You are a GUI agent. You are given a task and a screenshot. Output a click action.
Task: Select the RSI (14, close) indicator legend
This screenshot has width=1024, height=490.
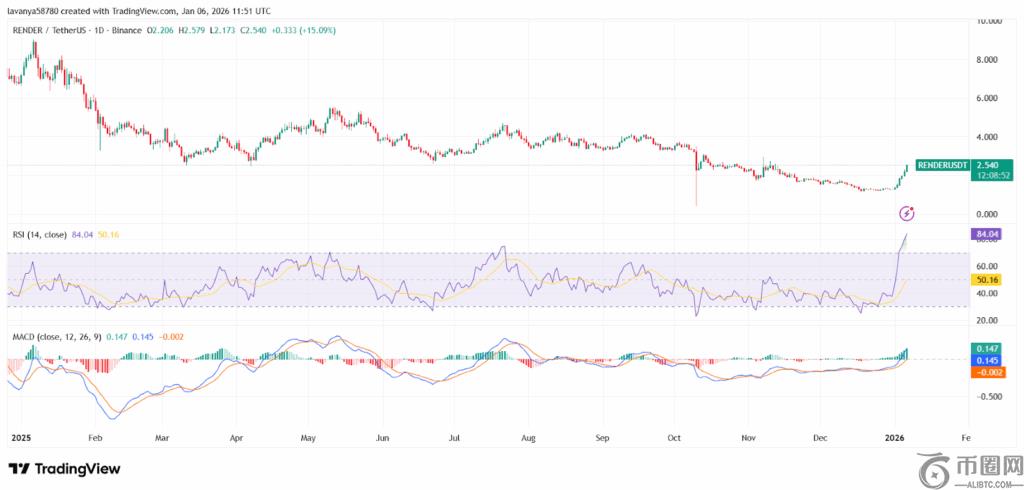(37, 234)
